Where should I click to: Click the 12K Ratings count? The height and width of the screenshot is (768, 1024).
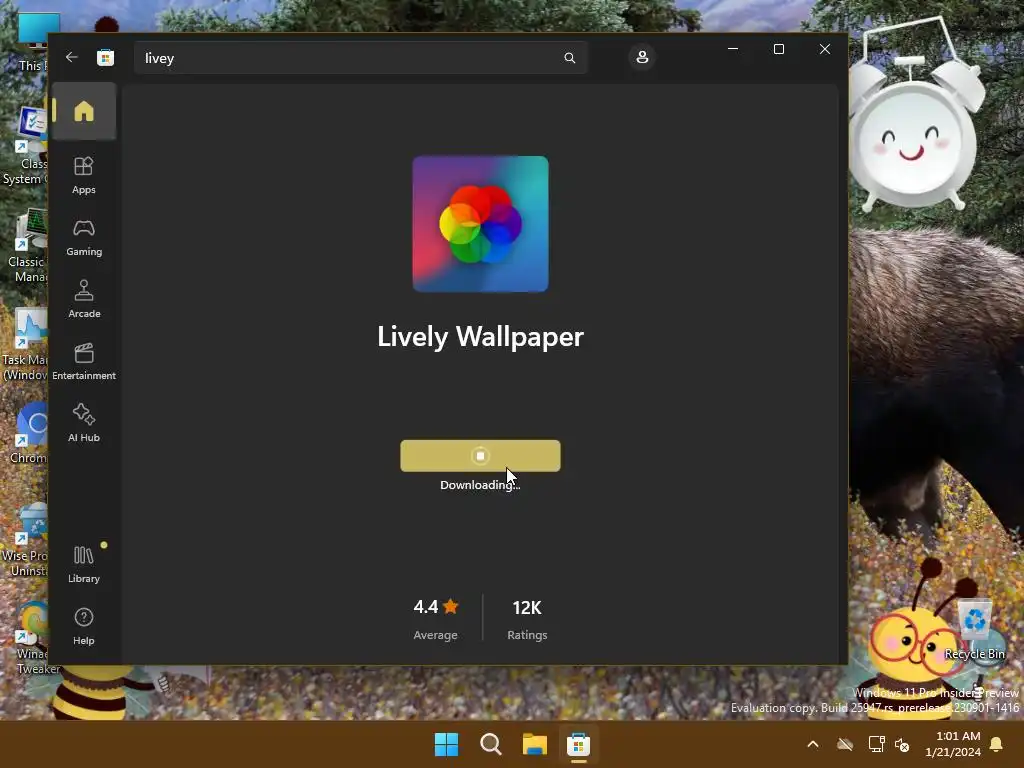[527, 618]
